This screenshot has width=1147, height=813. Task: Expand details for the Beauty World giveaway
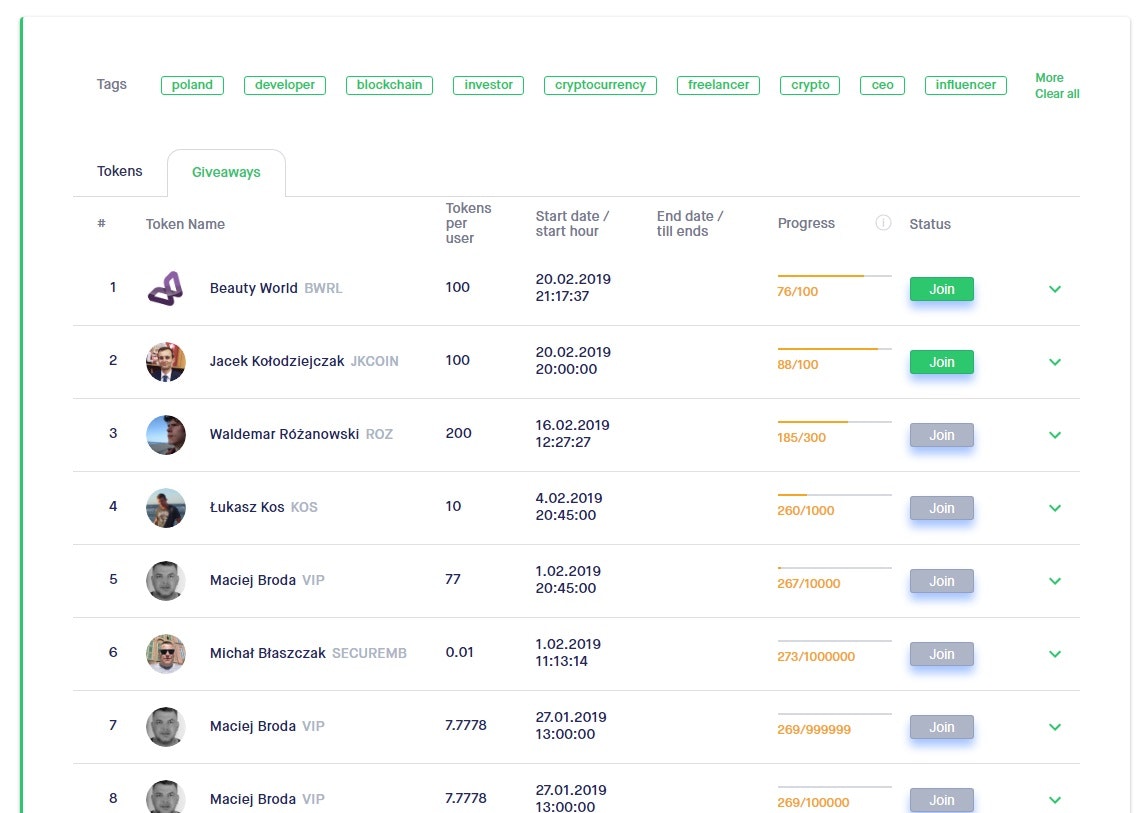point(1055,289)
